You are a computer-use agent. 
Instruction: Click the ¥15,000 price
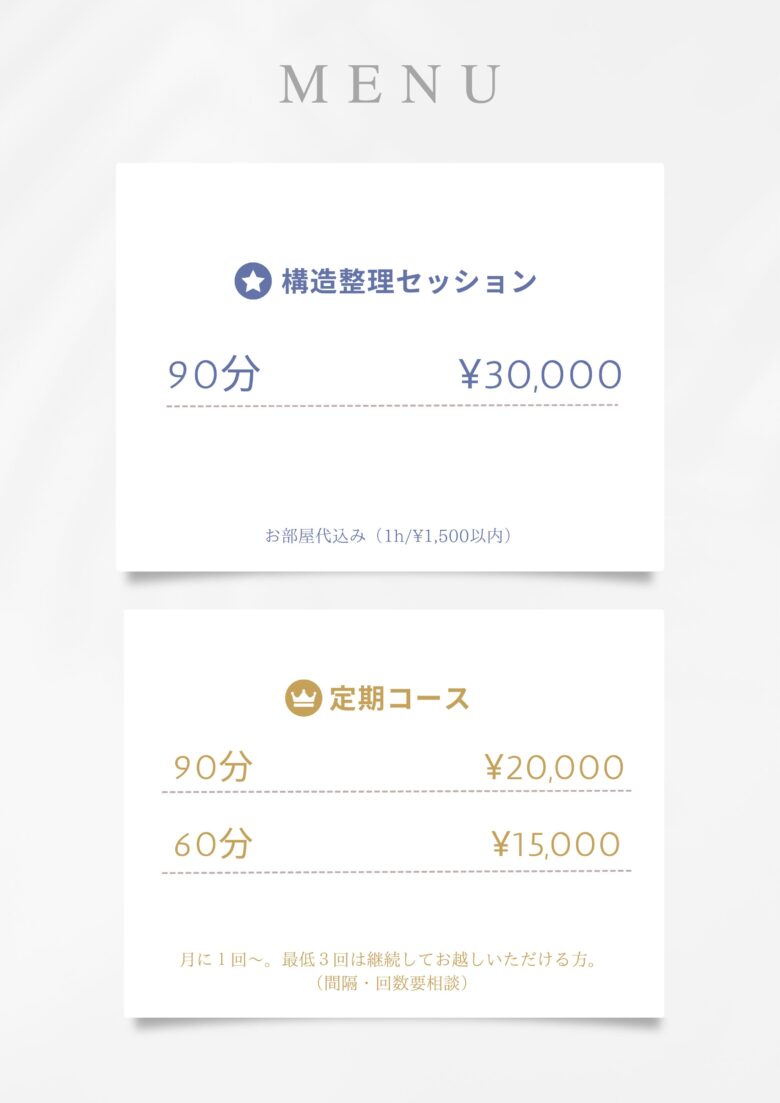(x=557, y=845)
